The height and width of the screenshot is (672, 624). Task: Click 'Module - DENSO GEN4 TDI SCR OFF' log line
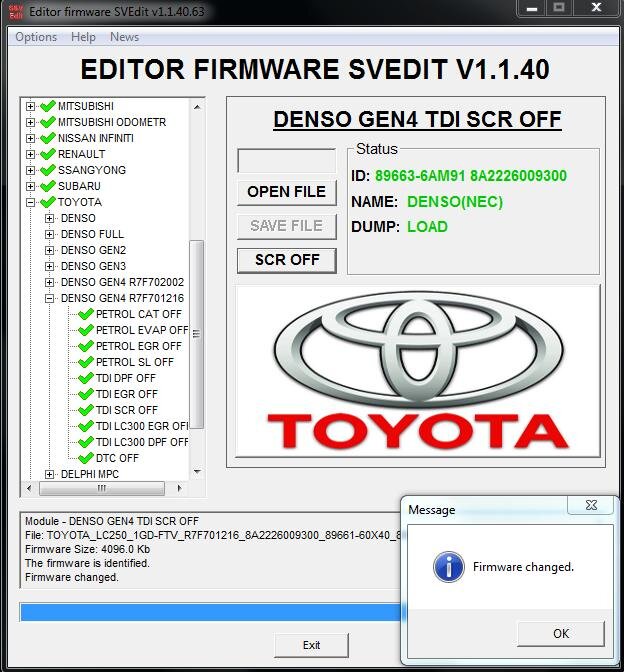(x=112, y=521)
